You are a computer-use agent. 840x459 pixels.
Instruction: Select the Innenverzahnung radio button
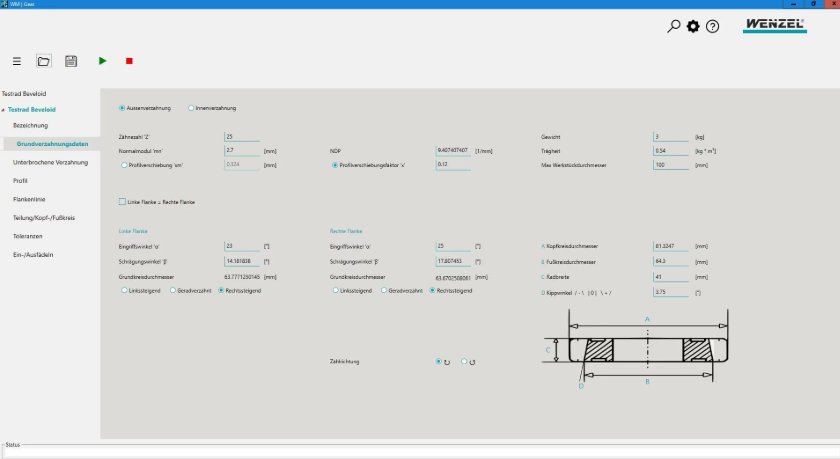click(x=192, y=108)
